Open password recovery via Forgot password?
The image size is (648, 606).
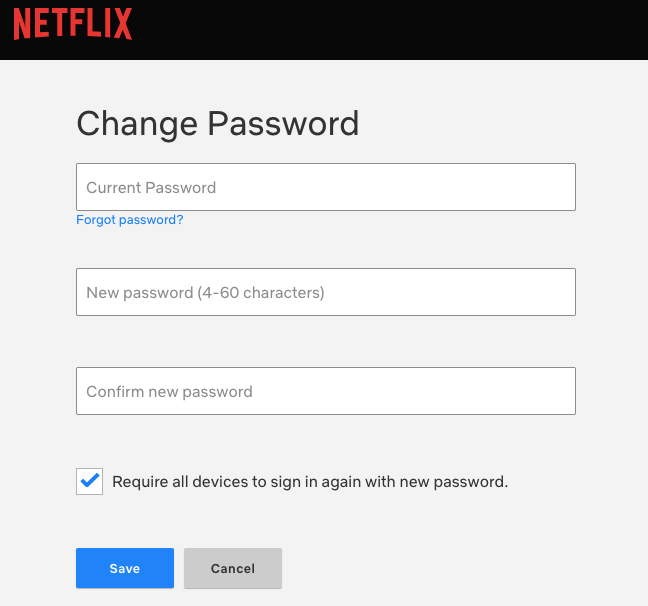[x=129, y=220]
